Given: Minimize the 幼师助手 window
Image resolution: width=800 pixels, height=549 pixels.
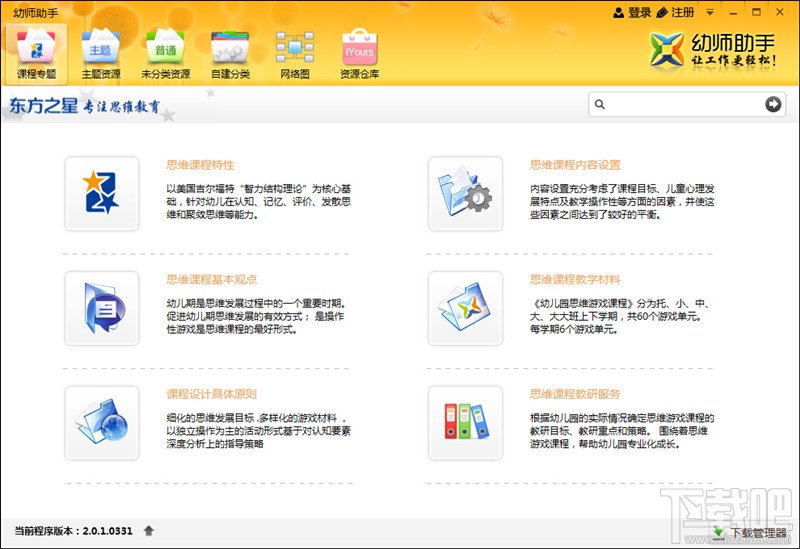Looking at the screenshot, I should coord(733,12).
